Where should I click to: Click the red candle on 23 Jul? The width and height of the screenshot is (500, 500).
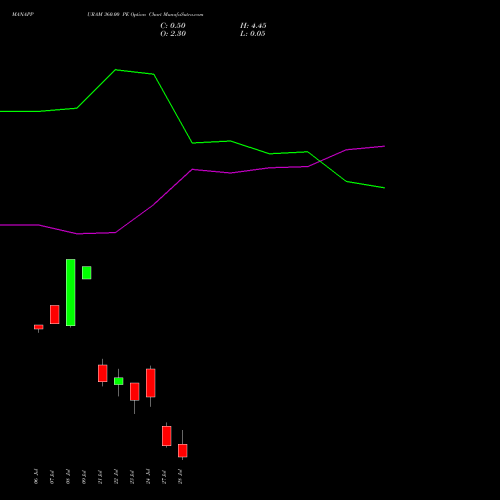point(135,392)
